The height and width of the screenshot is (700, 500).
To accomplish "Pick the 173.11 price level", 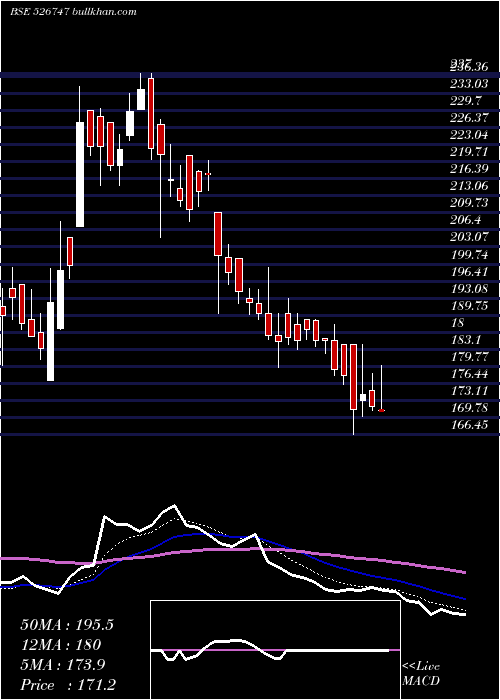I will [469, 391].
